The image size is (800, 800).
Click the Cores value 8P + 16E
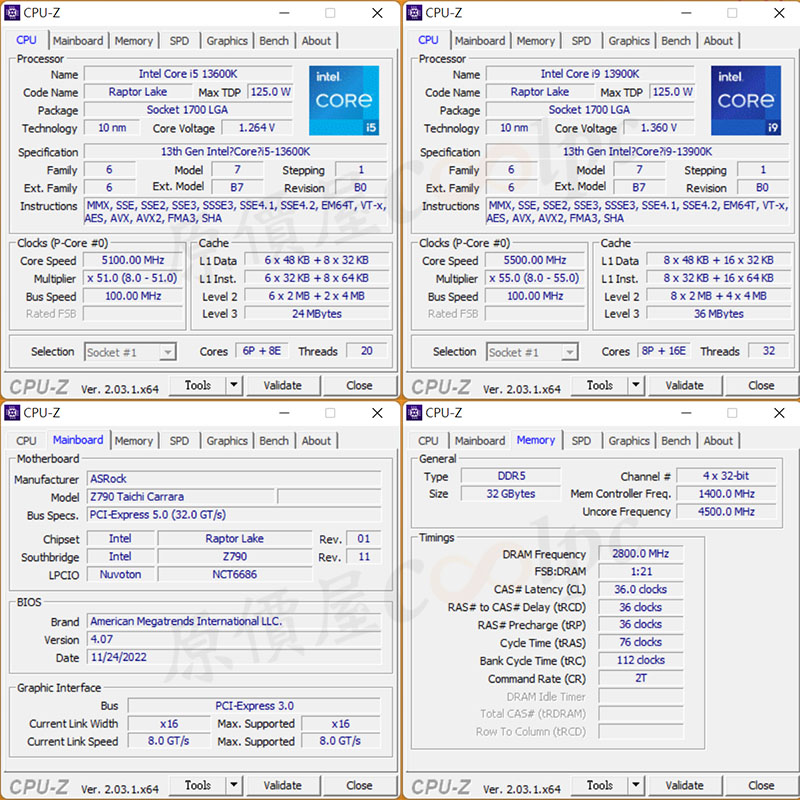point(664,351)
